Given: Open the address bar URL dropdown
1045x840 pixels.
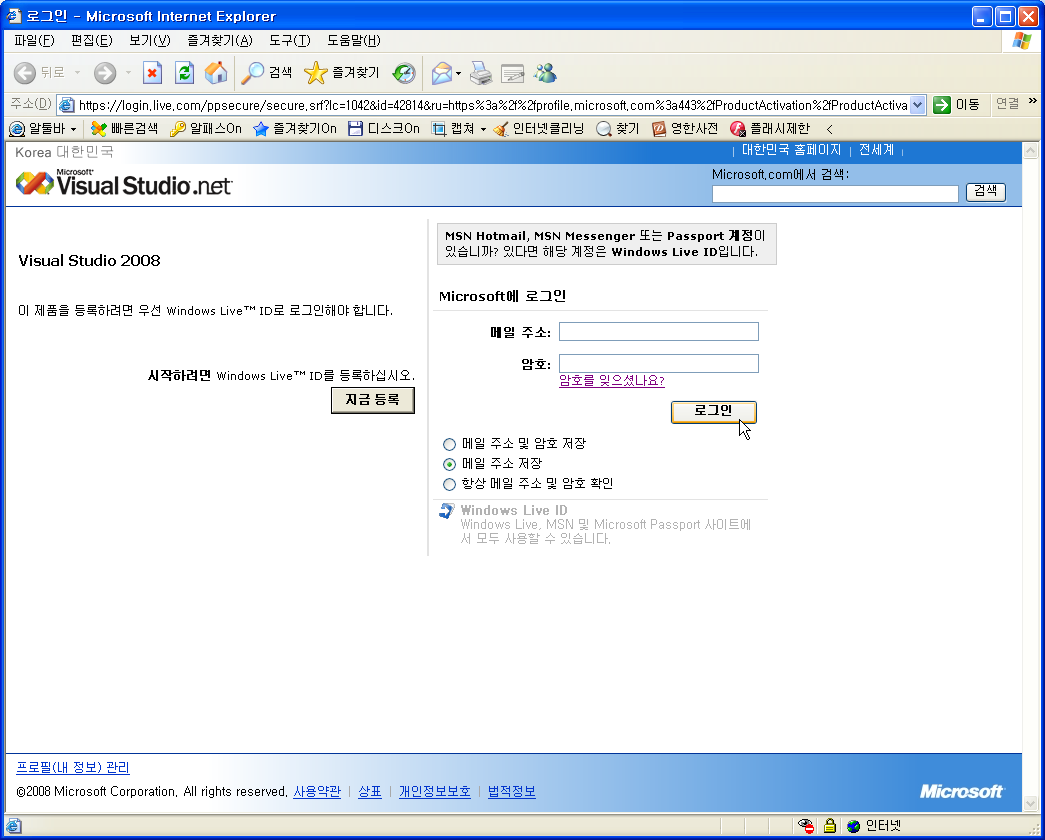Looking at the screenshot, I should pyautogui.click(x=918, y=105).
